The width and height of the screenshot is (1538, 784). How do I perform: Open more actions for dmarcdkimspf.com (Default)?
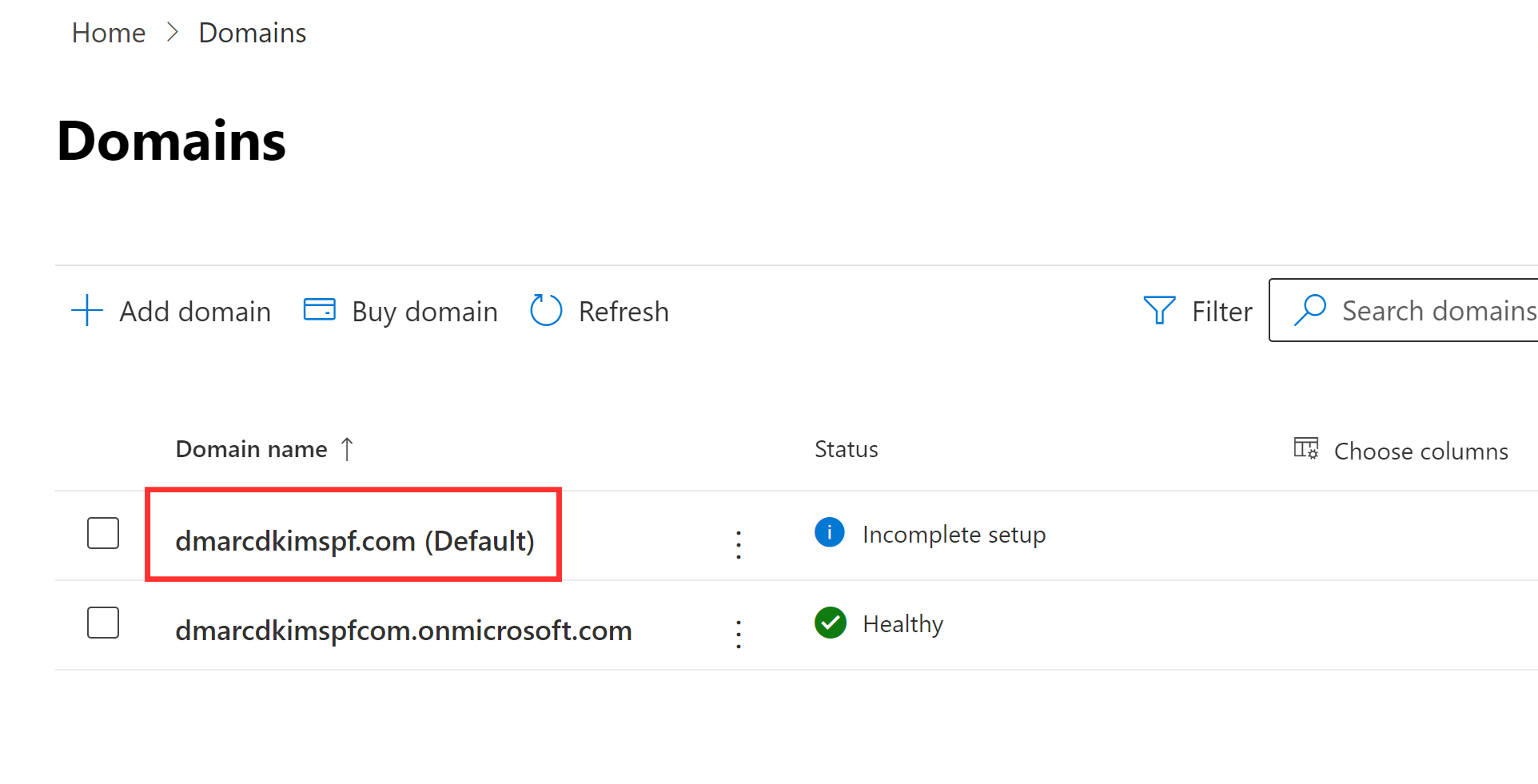739,544
